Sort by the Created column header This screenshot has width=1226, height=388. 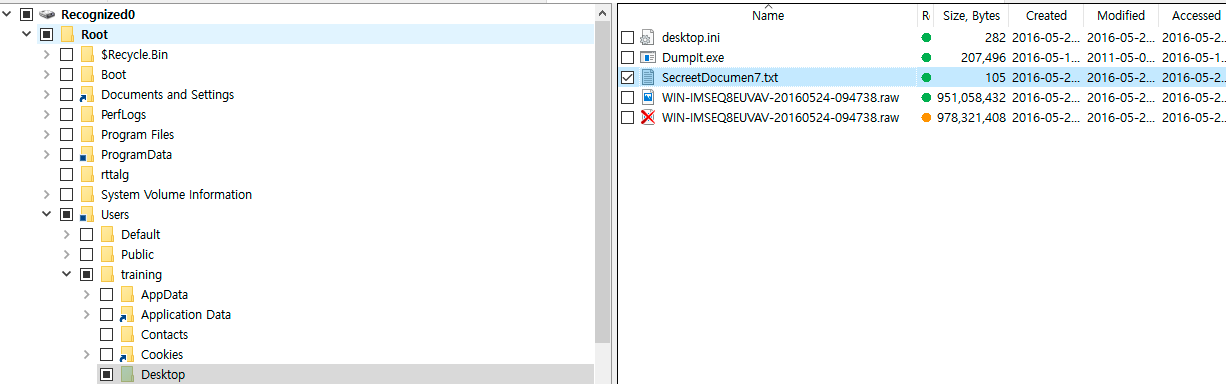[1046, 15]
